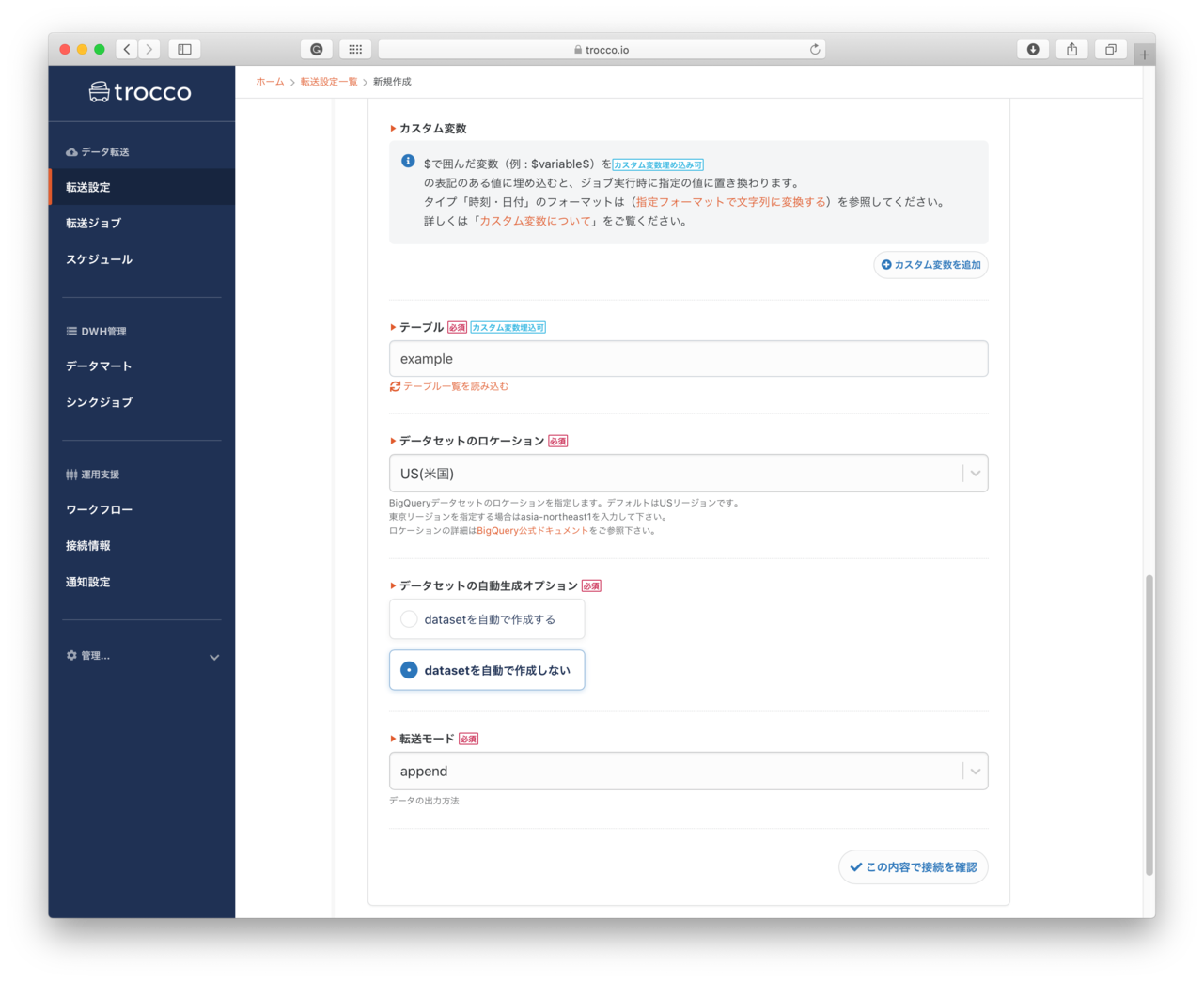This screenshot has height=982, width=1204.
Task: Select 'datasetを自動で作成しない' radio option
Action: click(487, 670)
